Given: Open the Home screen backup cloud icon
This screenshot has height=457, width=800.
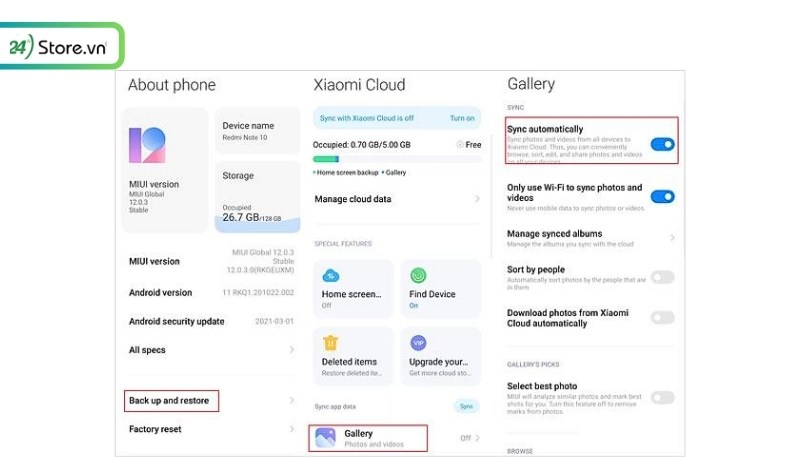Looking at the screenshot, I should tap(331, 276).
